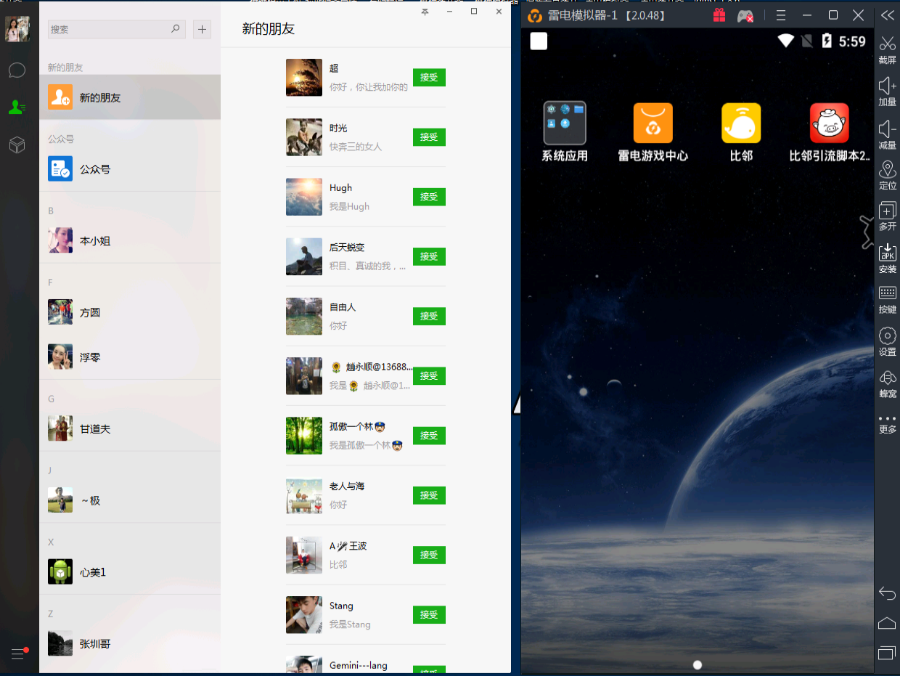Open 系统应用 folder in emulator
The height and width of the screenshot is (676, 900).
coord(564,131)
